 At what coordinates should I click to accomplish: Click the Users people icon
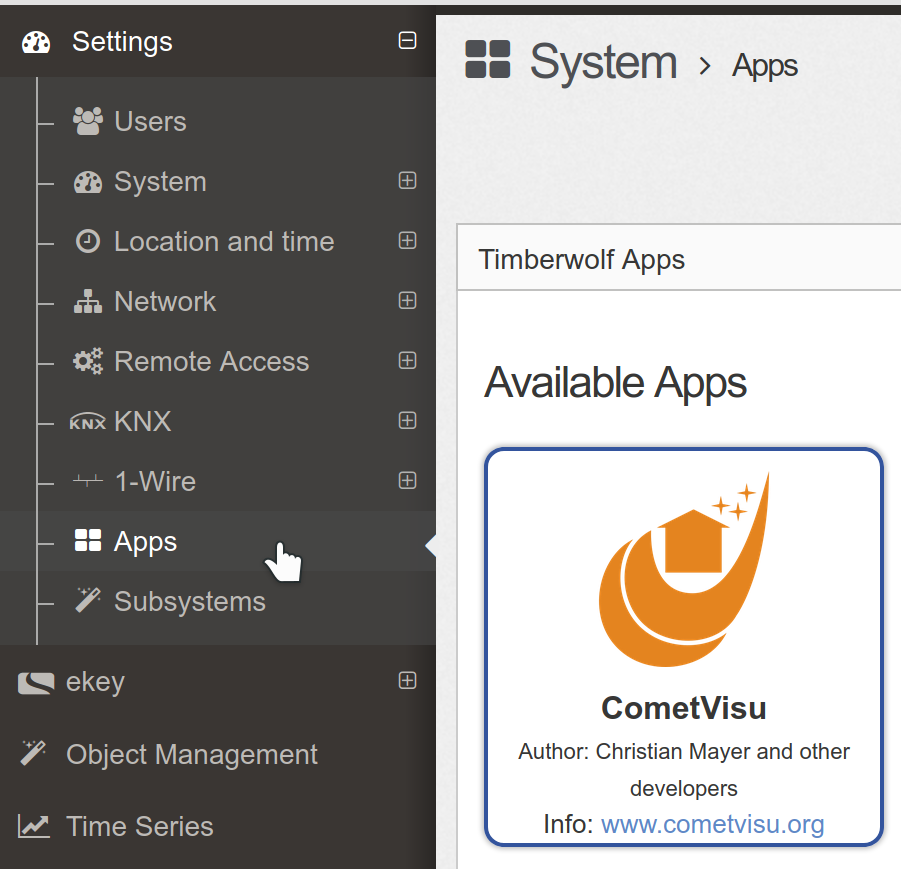click(x=88, y=121)
